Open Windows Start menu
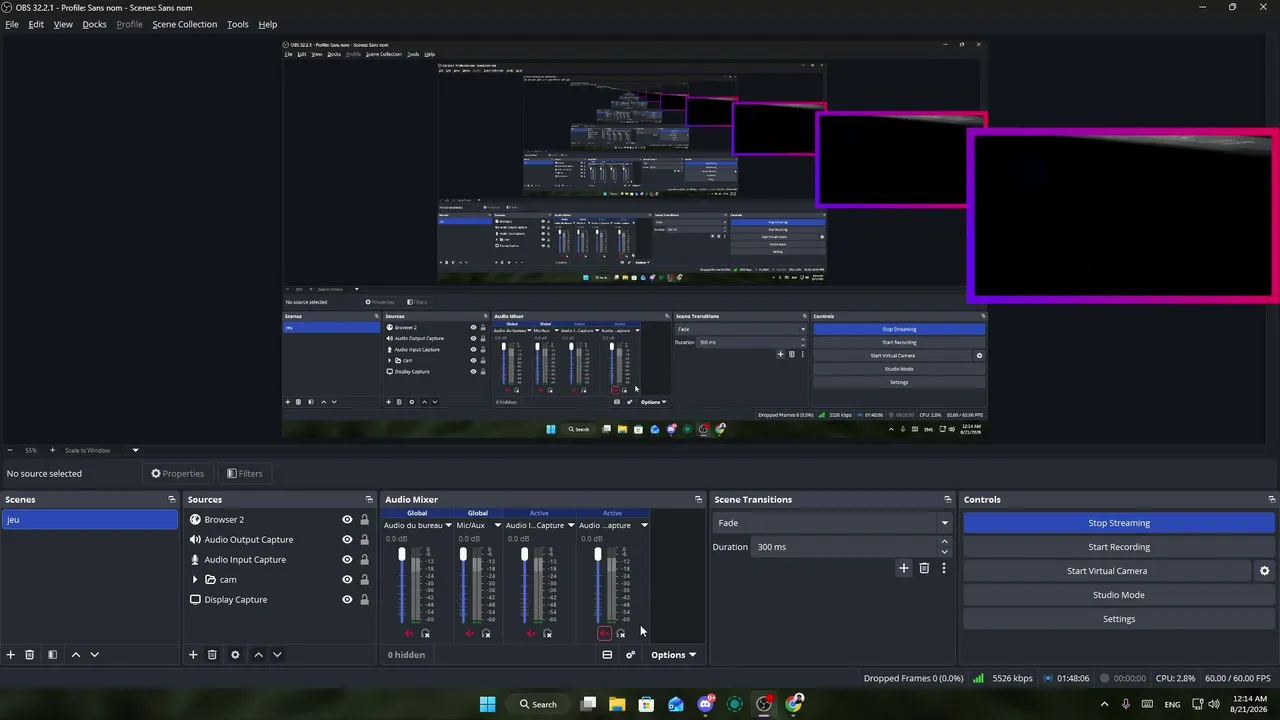The width and height of the screenshot is (1280, 720). coord(487,704)
